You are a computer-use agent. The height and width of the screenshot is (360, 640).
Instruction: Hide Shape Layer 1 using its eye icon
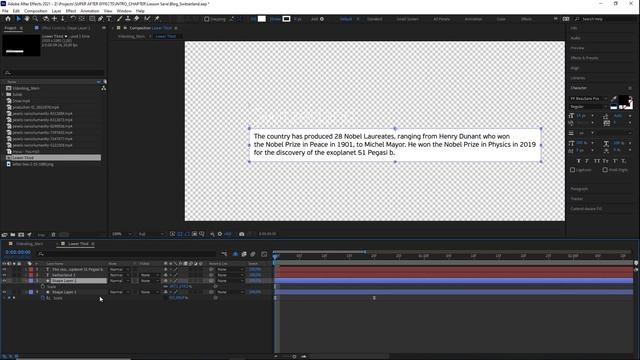coord(4,292)
